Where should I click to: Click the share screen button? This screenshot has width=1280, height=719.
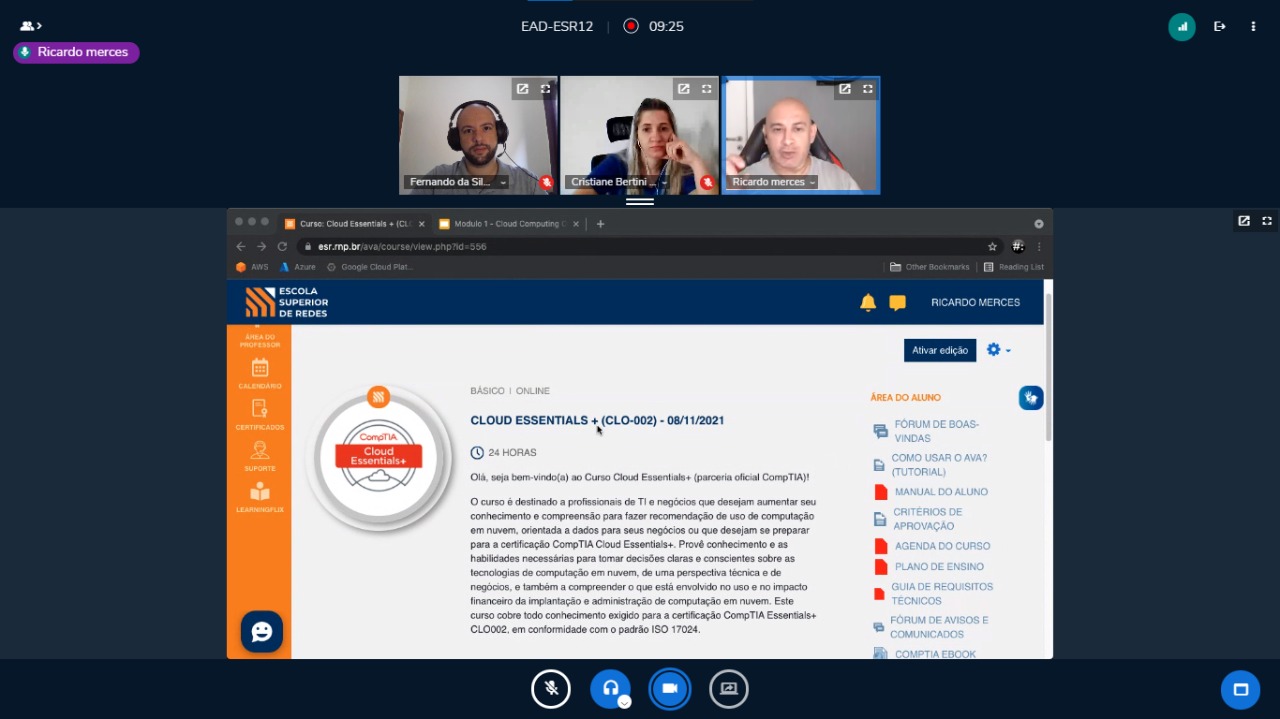point(729,689)
